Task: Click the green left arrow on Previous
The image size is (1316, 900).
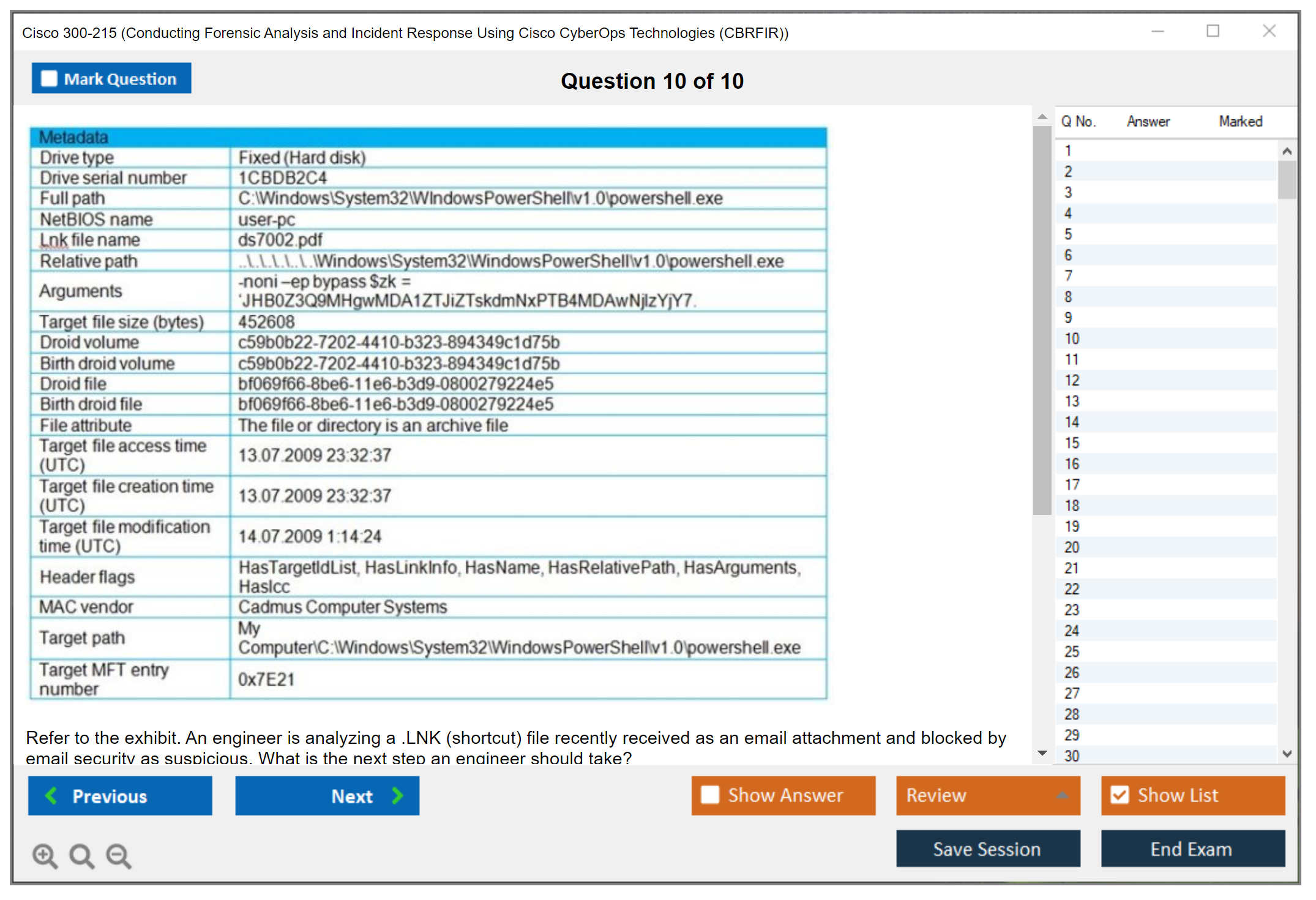Action: [x=51, y=795]
